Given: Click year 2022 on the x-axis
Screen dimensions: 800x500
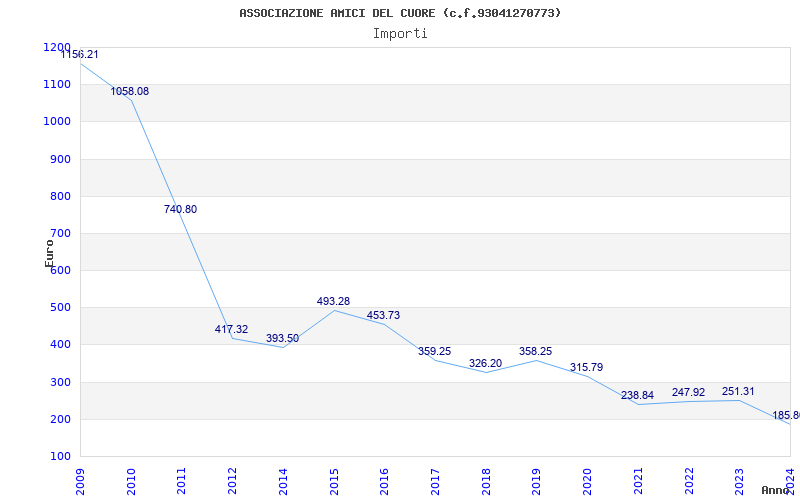Looking at the screenshot, I should pyautogui.click(x=689, y=482).
